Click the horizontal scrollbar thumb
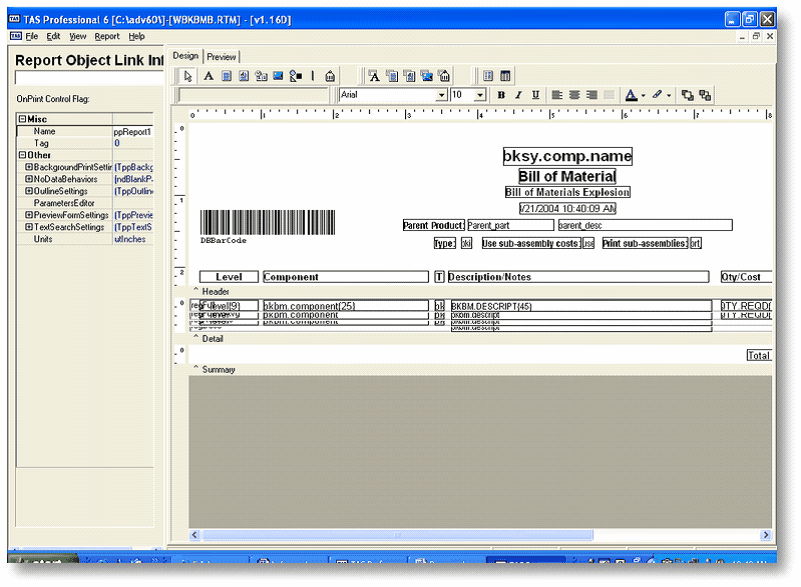 [398, 535]
